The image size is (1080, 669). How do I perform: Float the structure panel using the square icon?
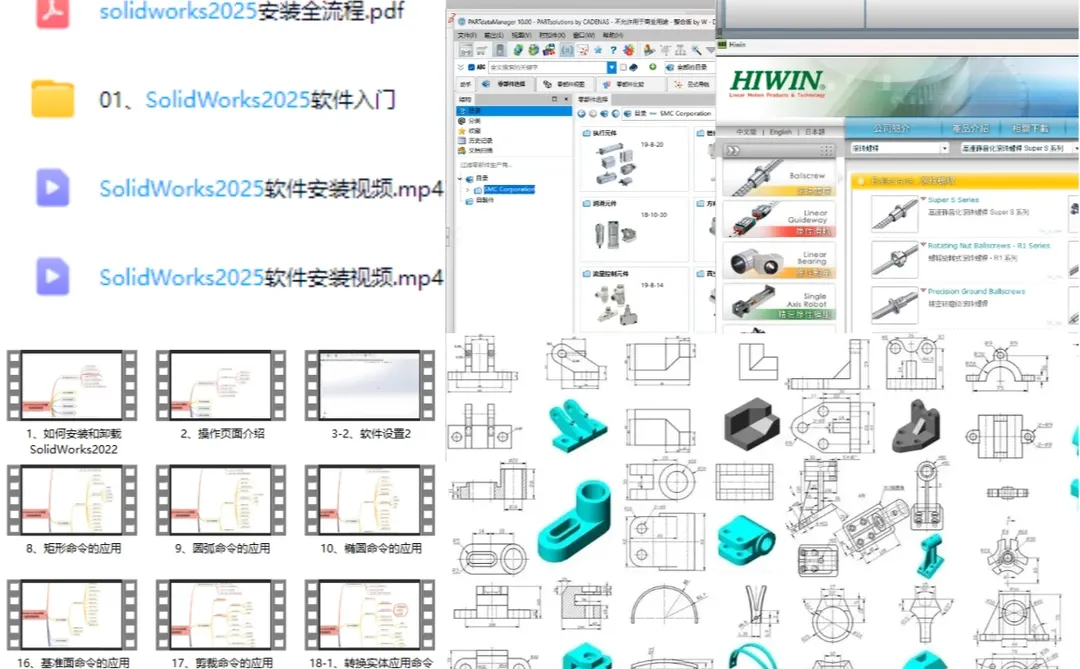click(554, 99)
